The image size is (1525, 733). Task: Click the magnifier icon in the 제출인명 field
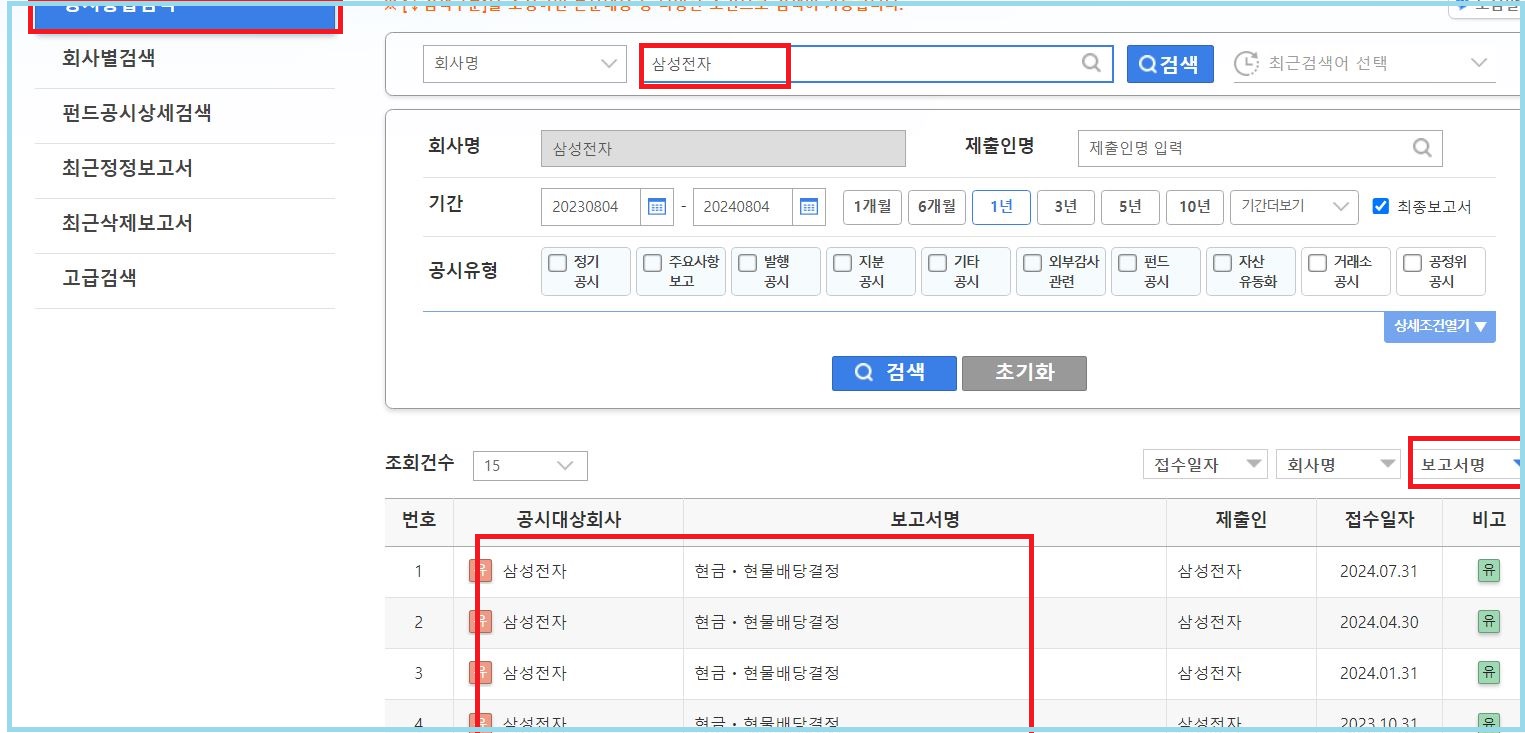pos(1422,148)
